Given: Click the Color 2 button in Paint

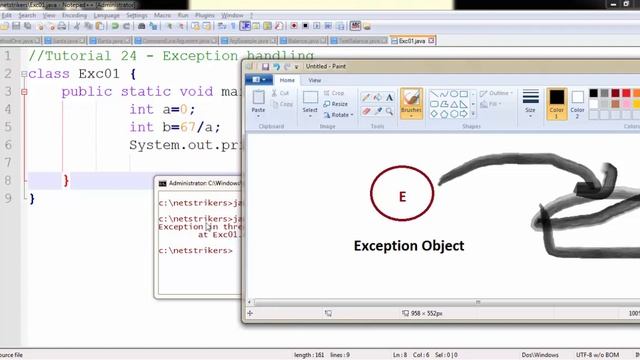Looking at the screenshot, I should pyautogui.click(x=577, y=104).
